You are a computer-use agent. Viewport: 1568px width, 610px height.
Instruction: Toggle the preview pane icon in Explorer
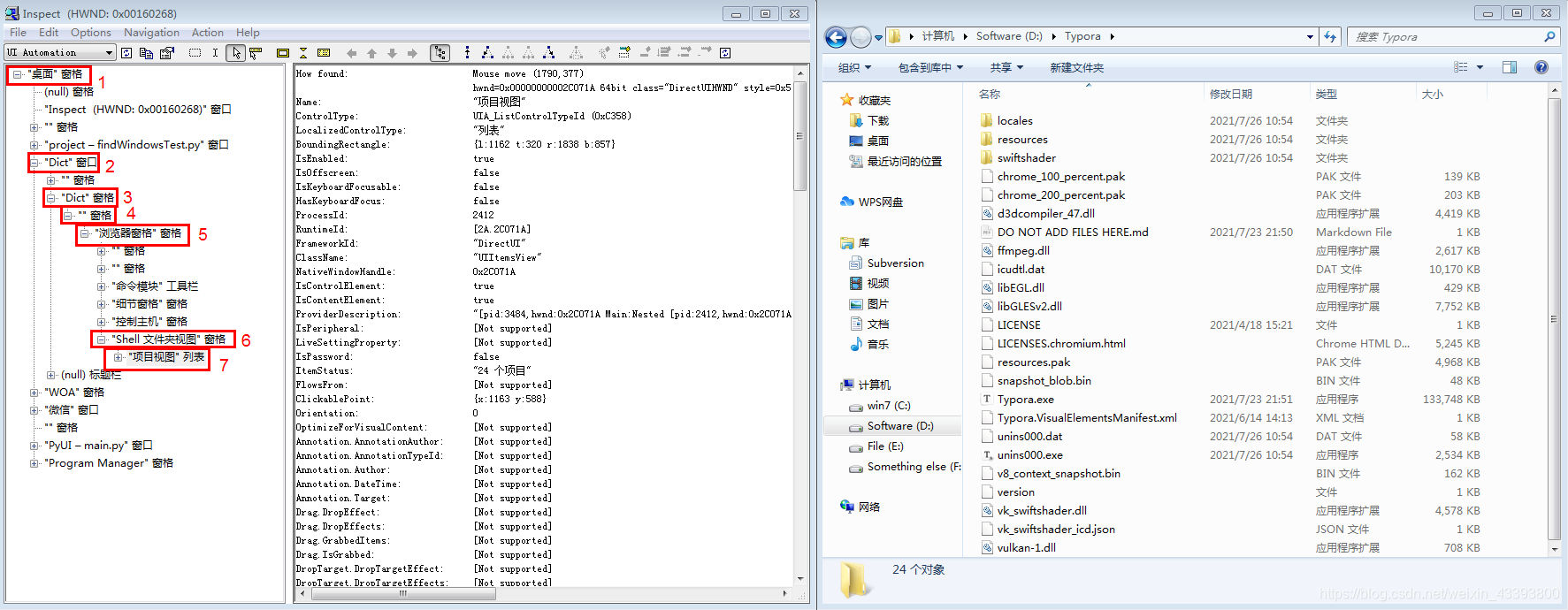click(x=1510, y=67)
